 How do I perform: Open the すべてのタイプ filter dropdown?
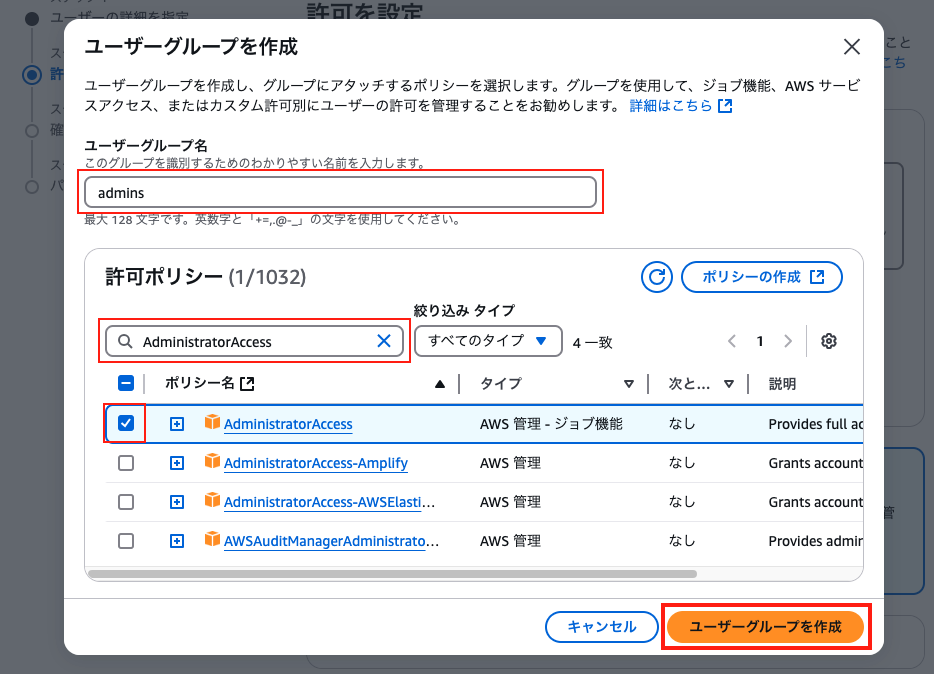click(x=488, y=341)
